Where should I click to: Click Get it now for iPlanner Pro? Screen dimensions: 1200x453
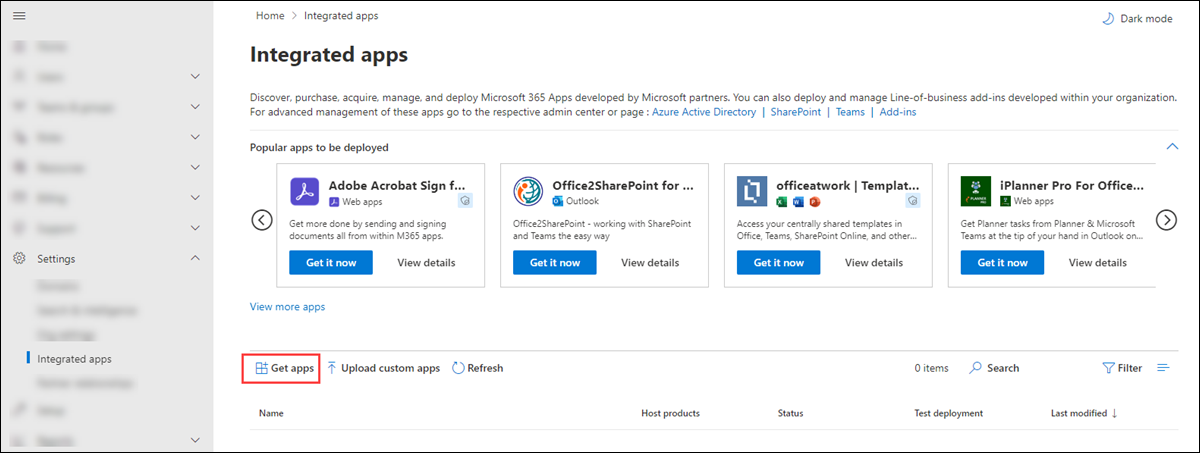tap(1003, 262)
